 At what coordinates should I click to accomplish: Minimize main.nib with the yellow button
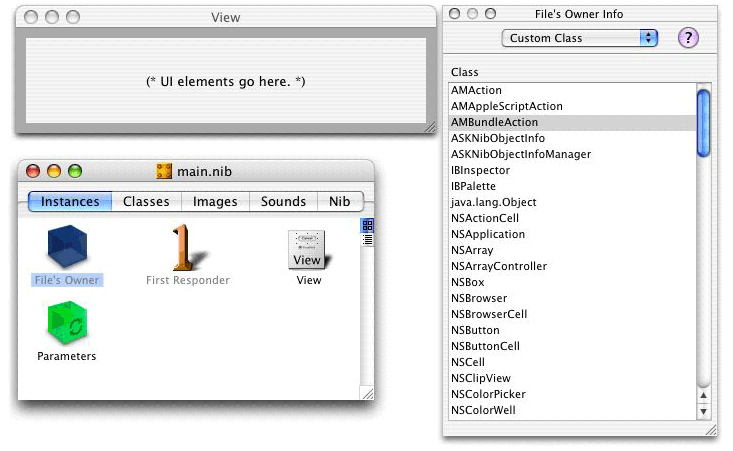click(54, 172)
